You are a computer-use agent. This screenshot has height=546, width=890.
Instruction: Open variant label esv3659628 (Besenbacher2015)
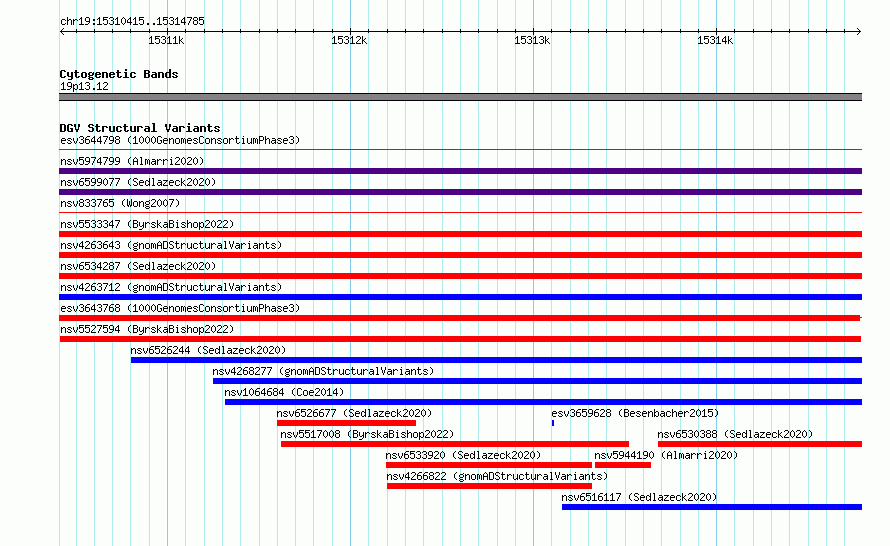click(x=635, y=413)
